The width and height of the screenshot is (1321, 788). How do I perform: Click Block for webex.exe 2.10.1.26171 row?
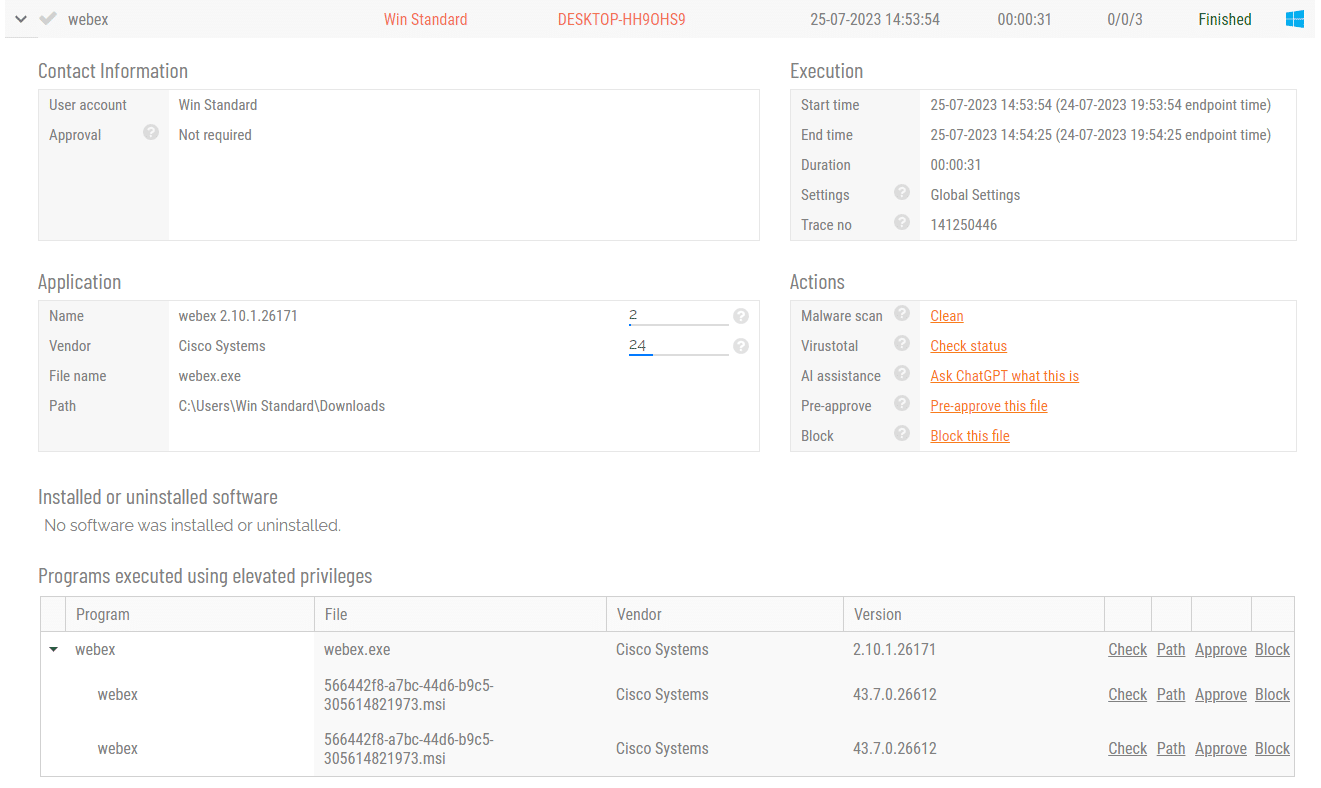tap(1272, 650)
